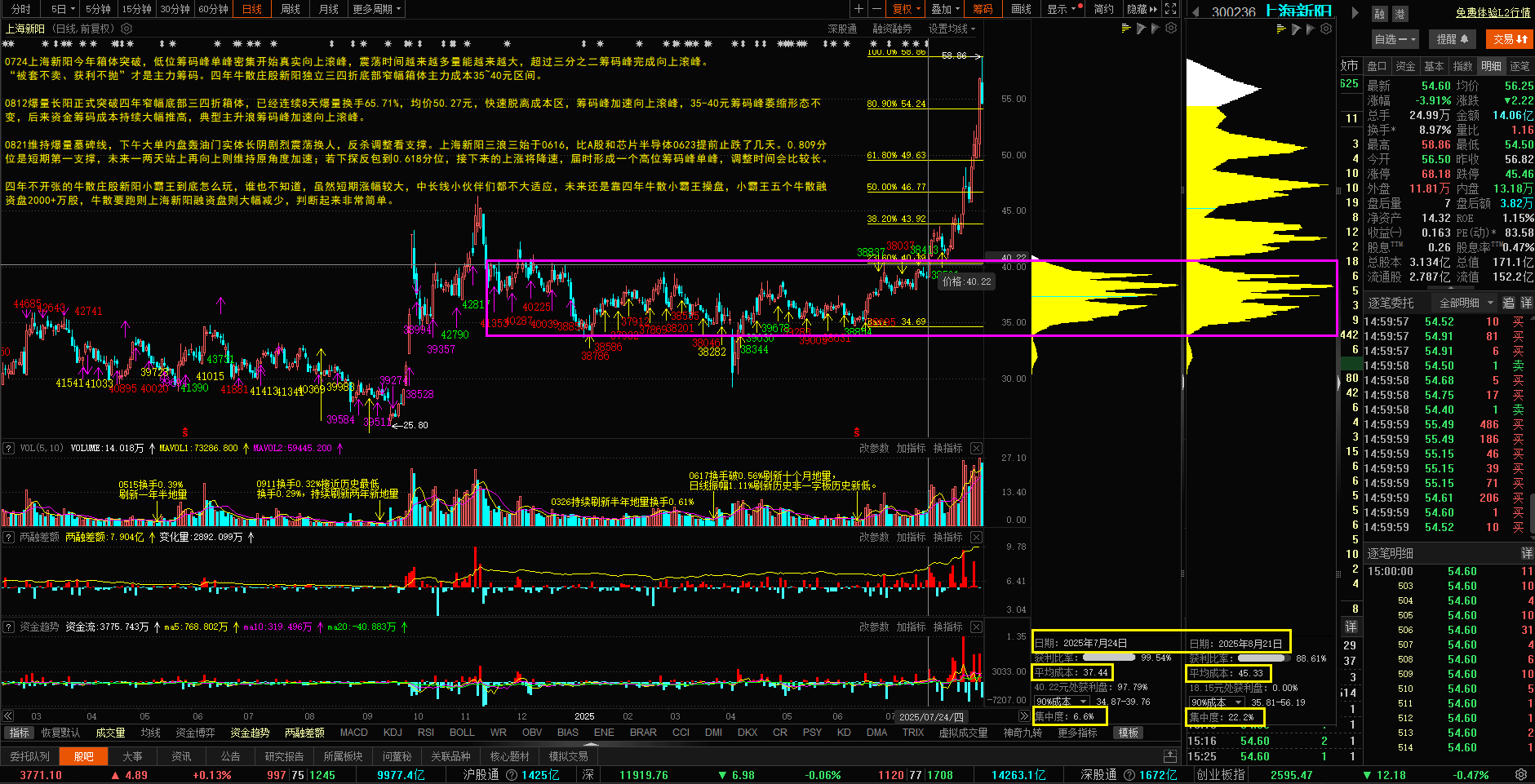Click the 价格:40.22 price label
This screenshot has height=784, width=1535.
(x=966, y=281)
